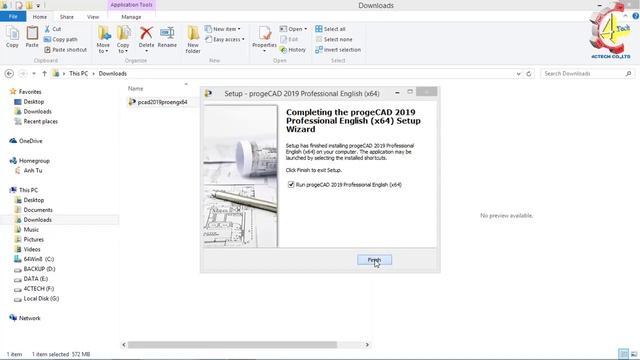Viewport: 640px width, 360px height.
Task: Refresh the Downloads folder view
Action: click(x=529, y=73)
